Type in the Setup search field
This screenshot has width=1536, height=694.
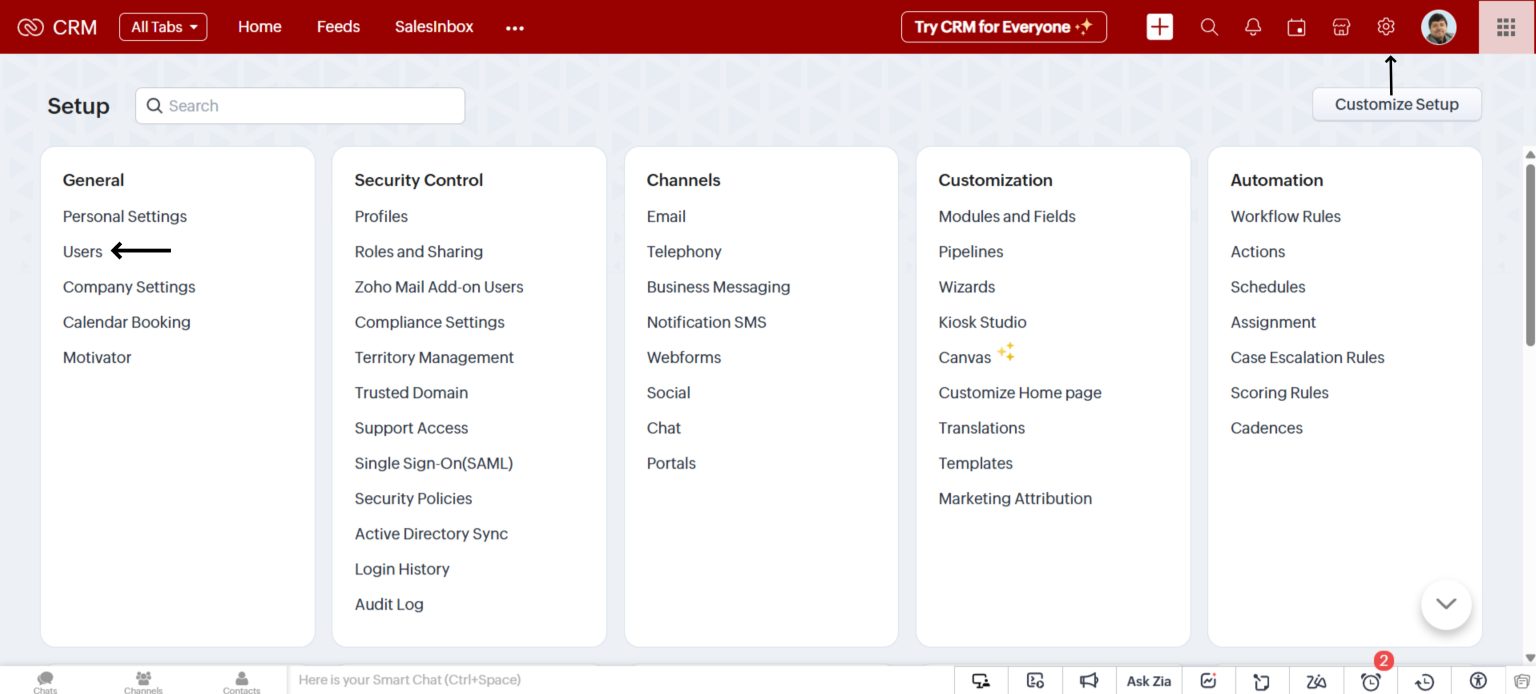299,105
